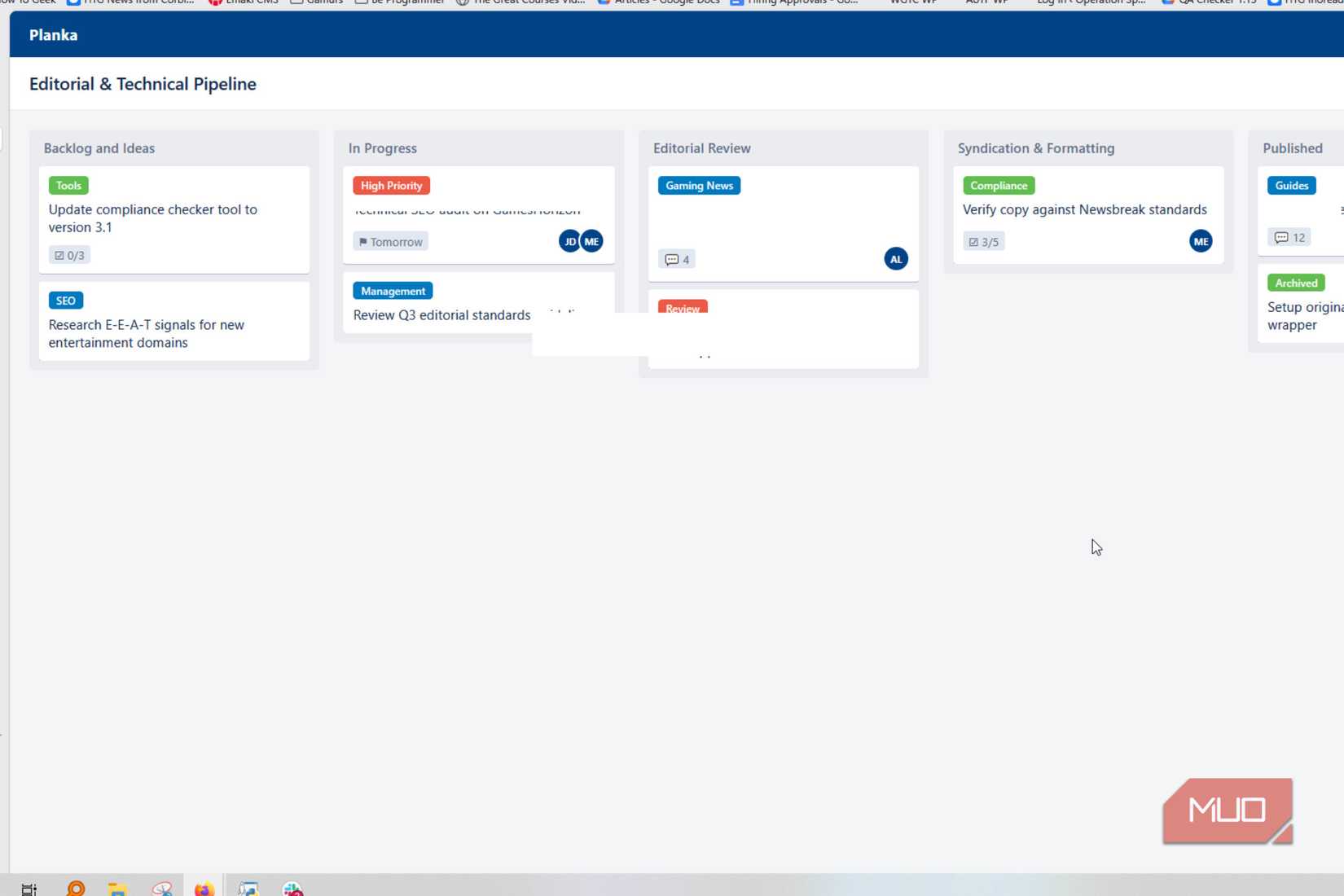This screenshot has width=1344, height=896.
Task: Click the Editorial Review list header
Action: pos(702,148)
